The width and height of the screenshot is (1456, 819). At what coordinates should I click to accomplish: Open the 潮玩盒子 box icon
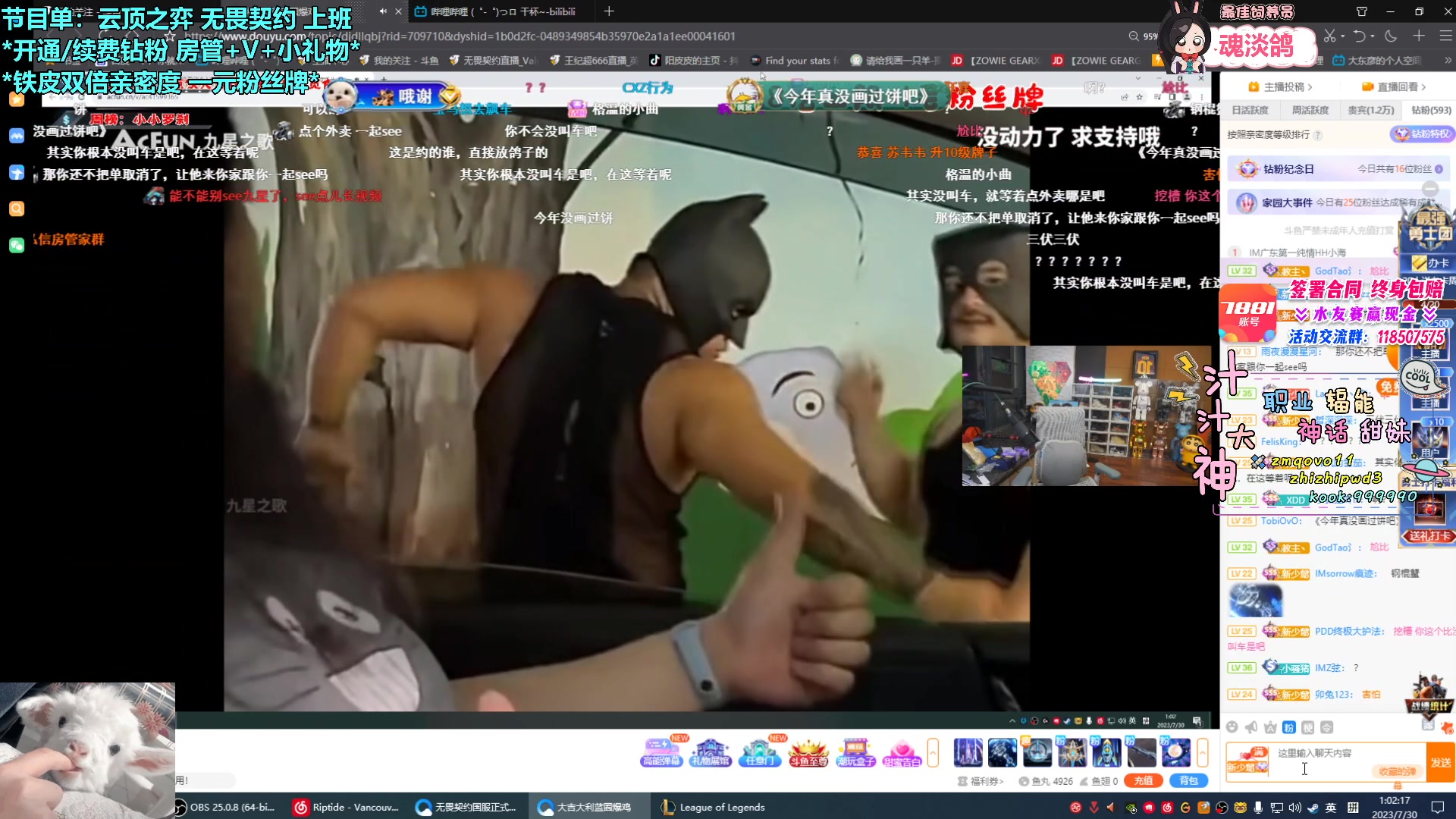pos(855,752)
